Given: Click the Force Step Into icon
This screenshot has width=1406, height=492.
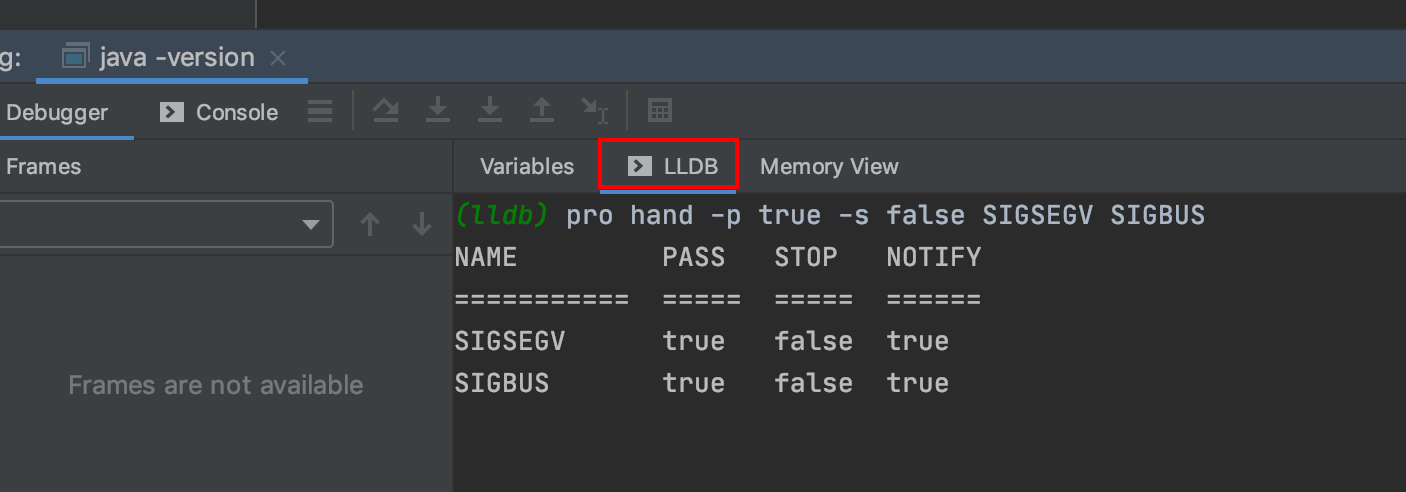Looking at the screenshot, I should pyautogui.click(x=489, y=111).
